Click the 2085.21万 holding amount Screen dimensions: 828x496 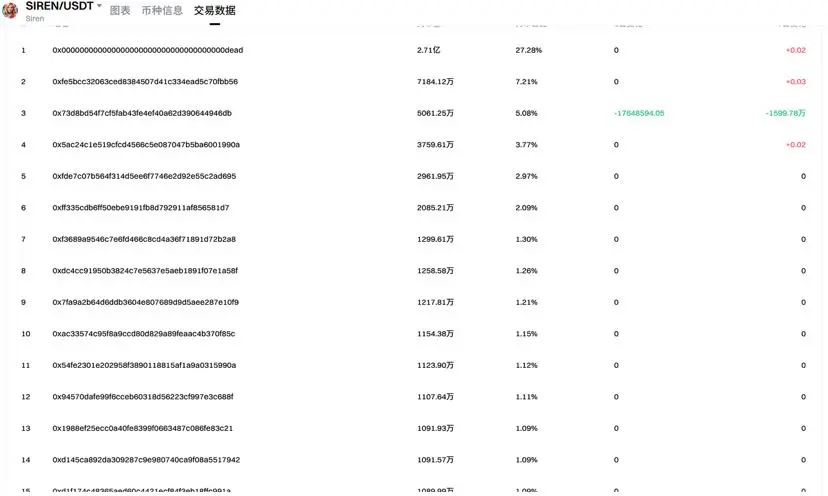click(435, 208)
